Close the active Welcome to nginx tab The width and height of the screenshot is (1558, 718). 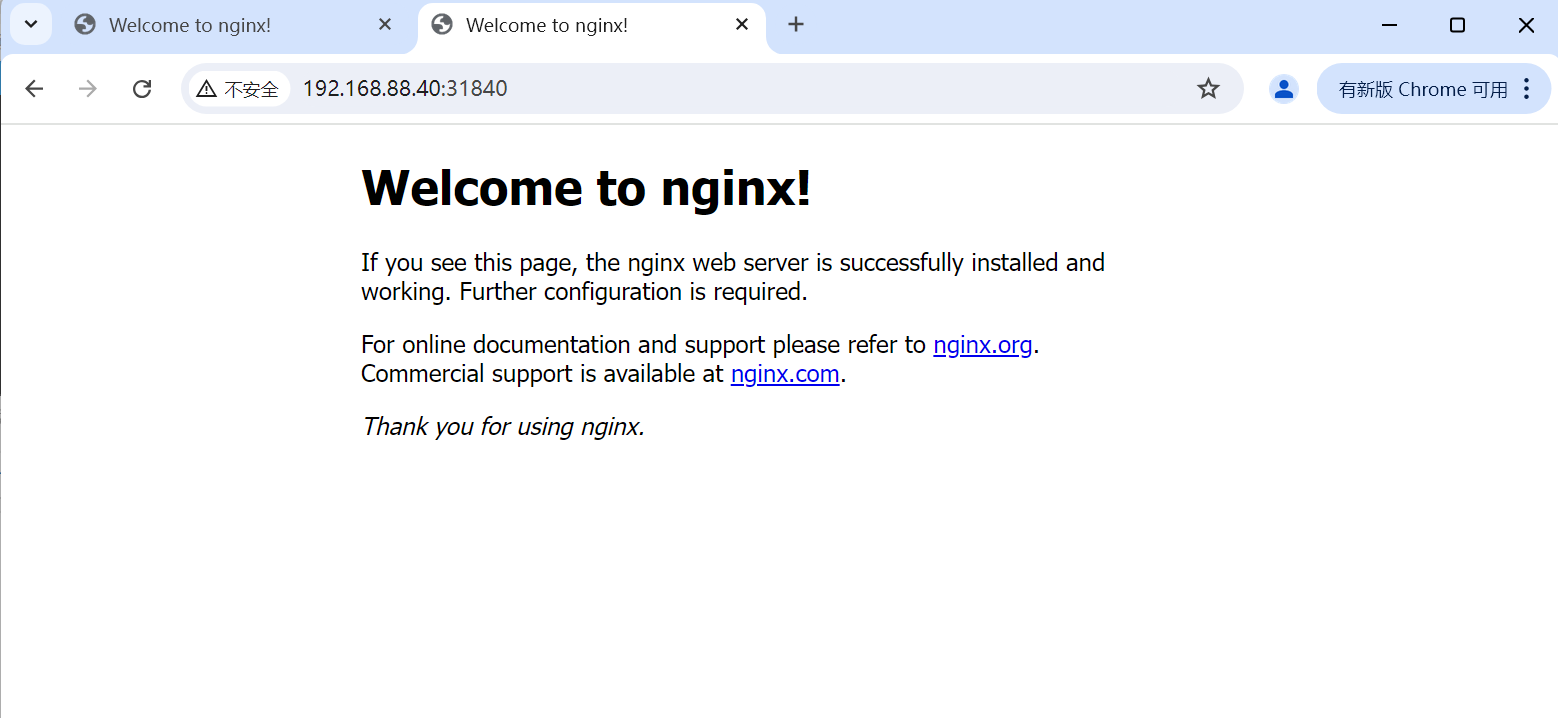click(742, 24)
